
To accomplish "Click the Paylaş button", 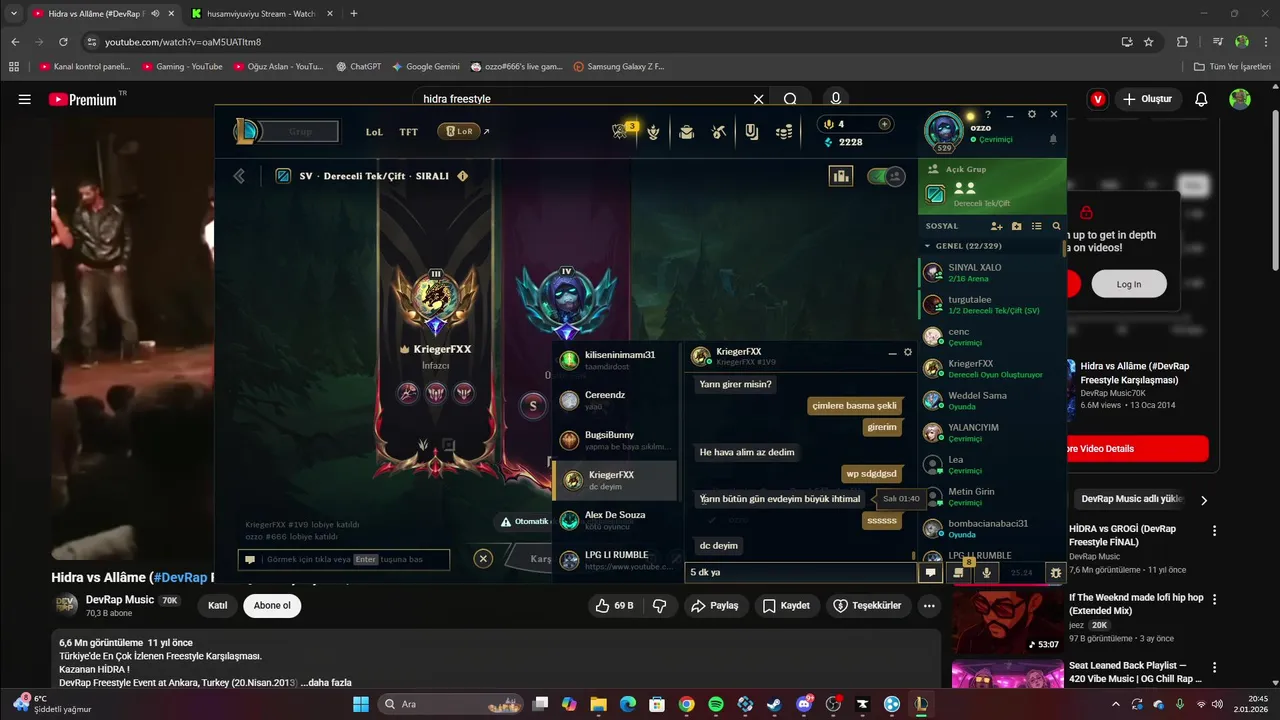I will pyautogui.click(x=717, y=606).
